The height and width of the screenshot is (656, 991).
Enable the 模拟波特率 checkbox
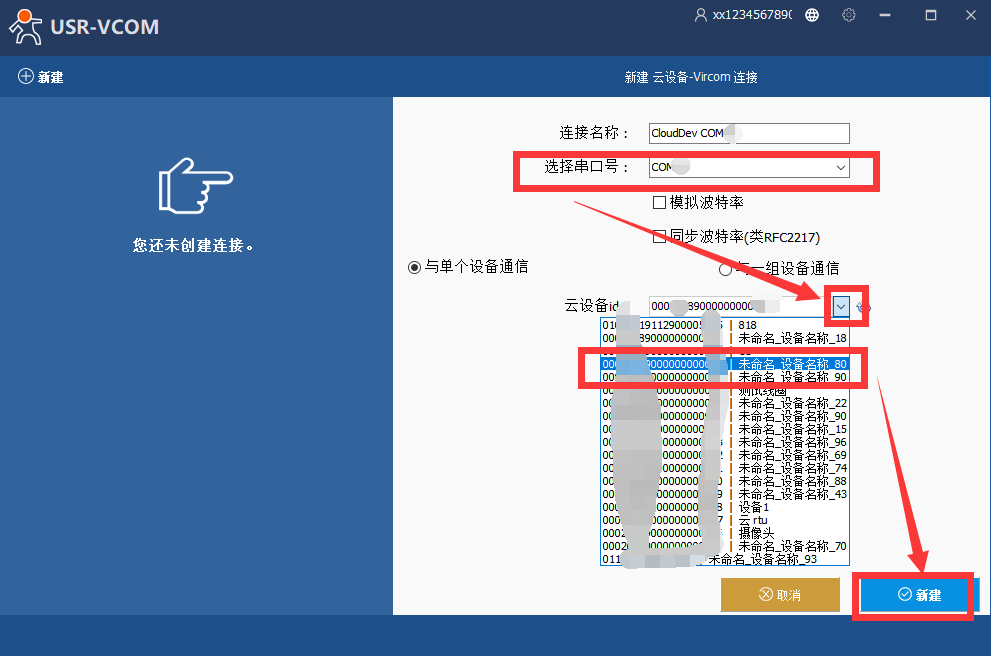pyautogui.click(x=659, y=202)
